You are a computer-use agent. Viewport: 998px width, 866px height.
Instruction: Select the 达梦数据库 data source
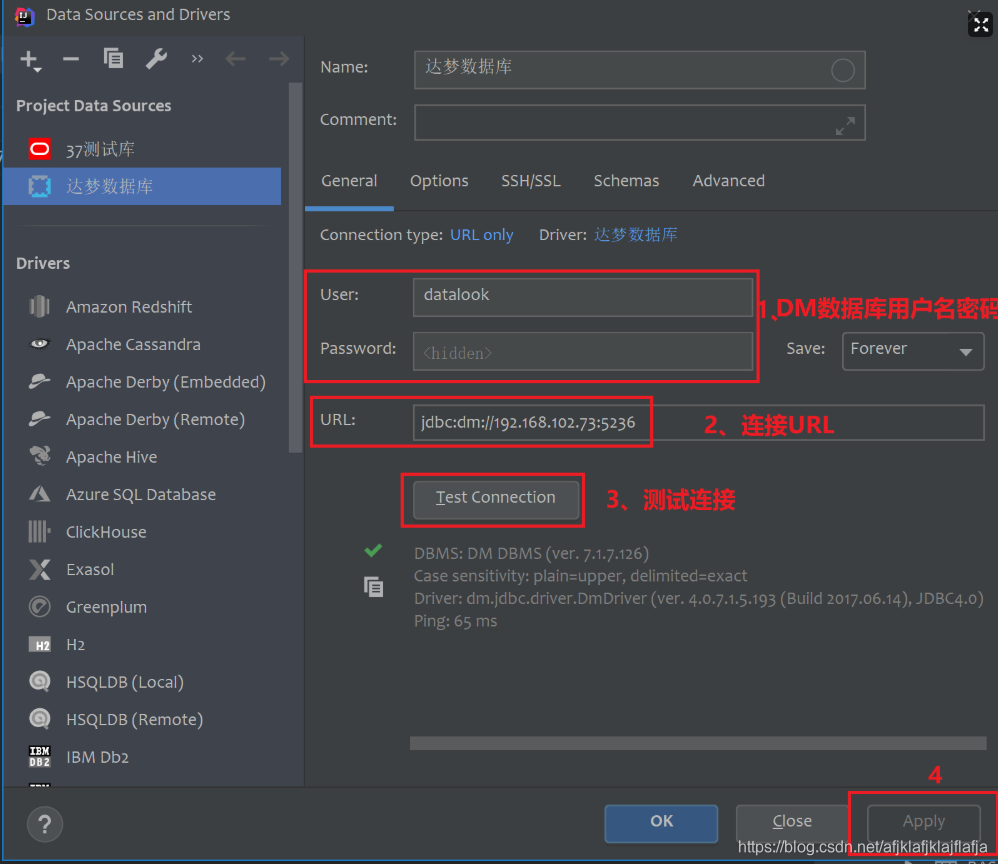point(142,186)
